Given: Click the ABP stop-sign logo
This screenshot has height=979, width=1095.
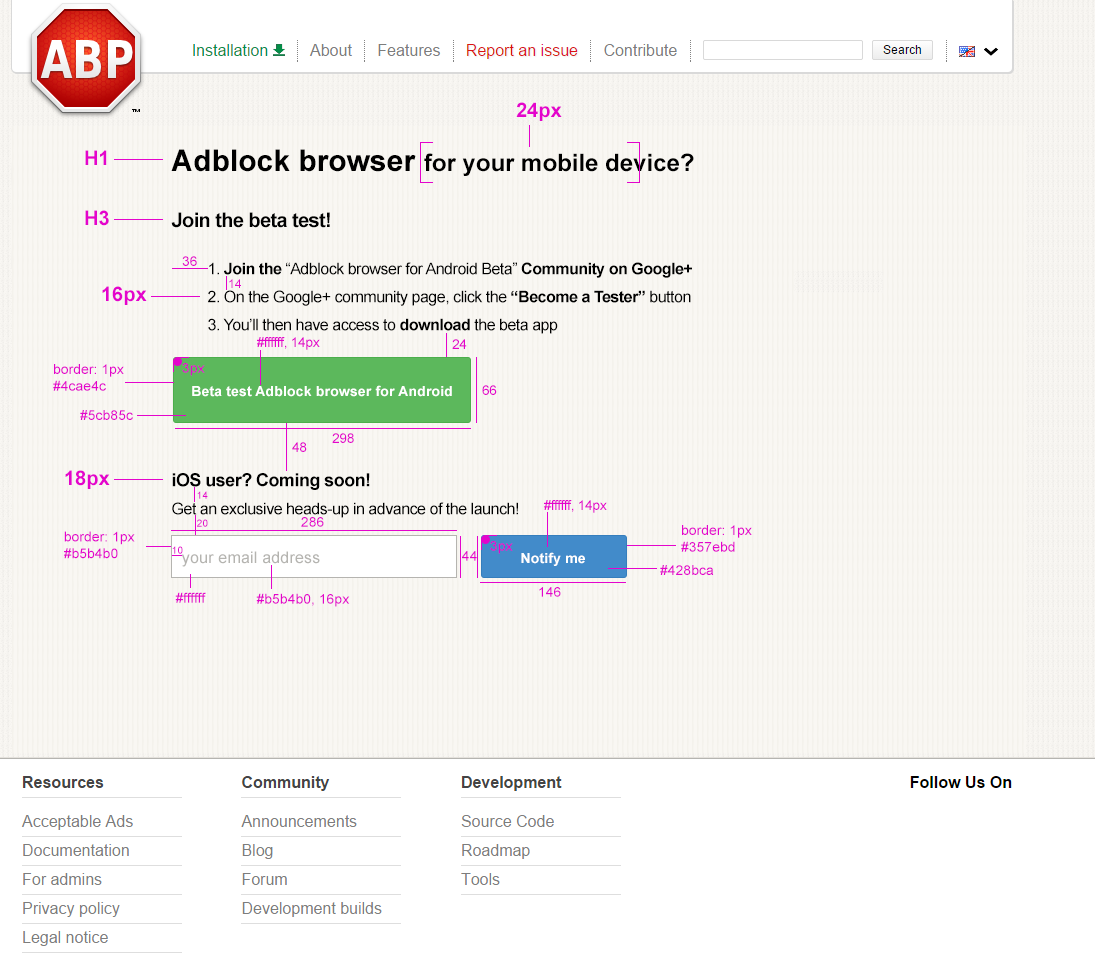Looking at the screenshot, I should click(x=87, y=59).
